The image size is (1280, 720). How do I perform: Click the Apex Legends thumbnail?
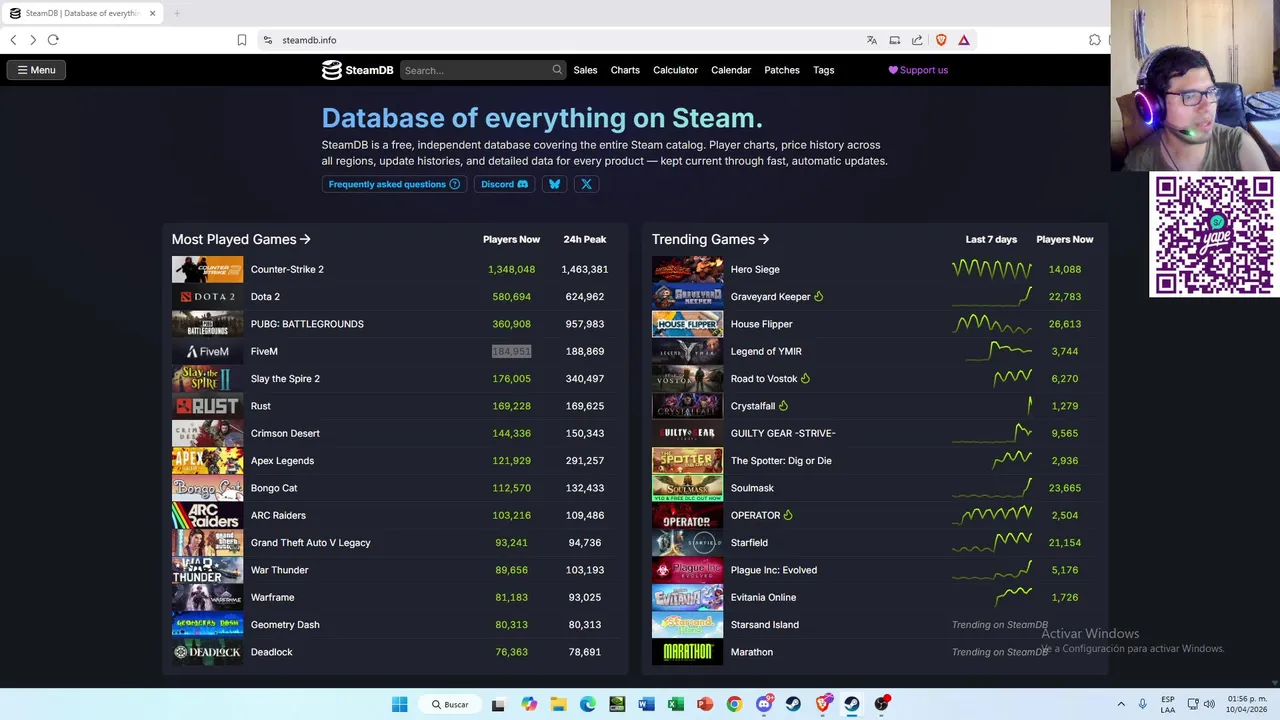[x=207, y=461]
